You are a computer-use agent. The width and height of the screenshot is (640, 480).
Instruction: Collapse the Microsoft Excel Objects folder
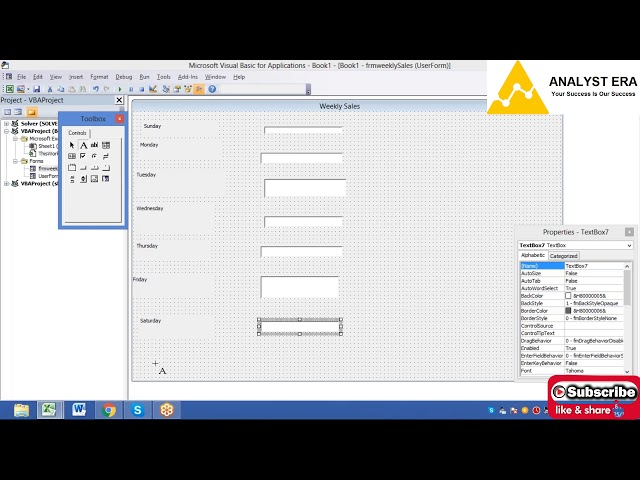point(15,139)
